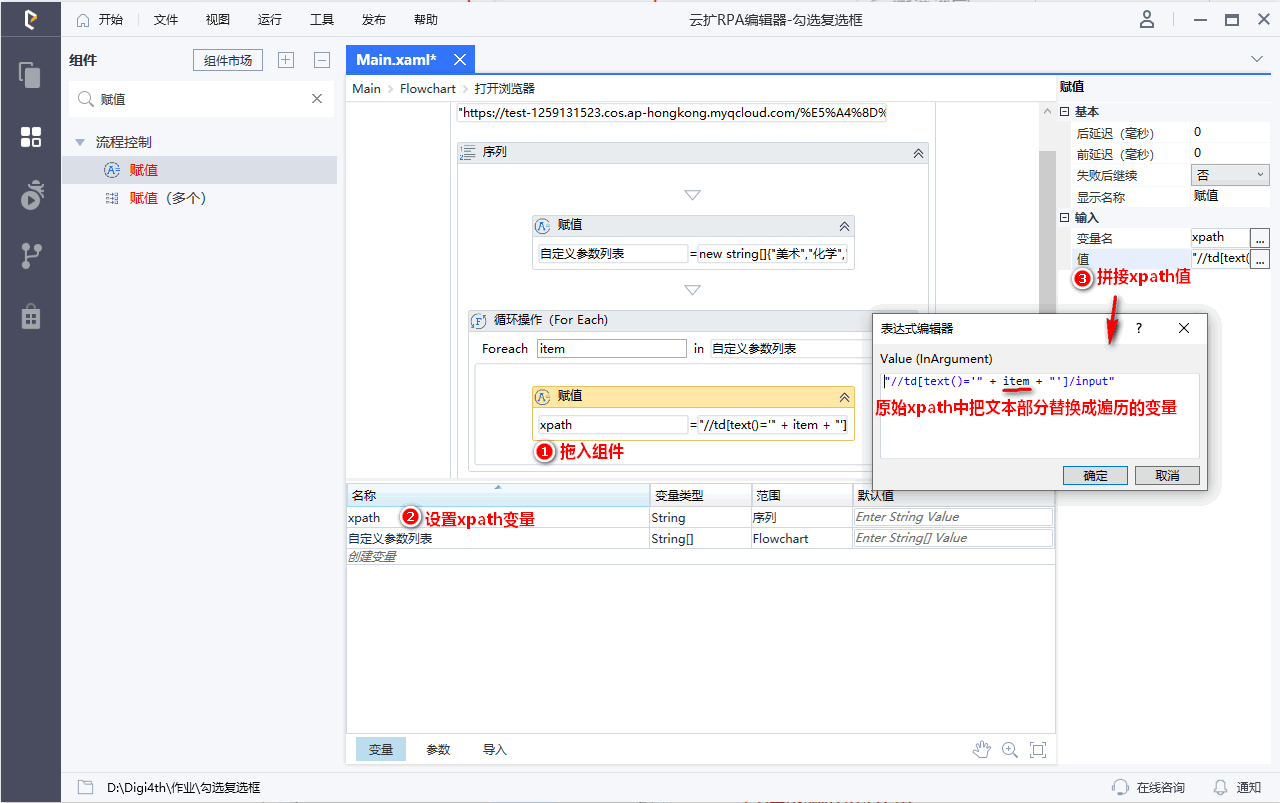Switch to the 参数 tab

click(x=438, y=750)
